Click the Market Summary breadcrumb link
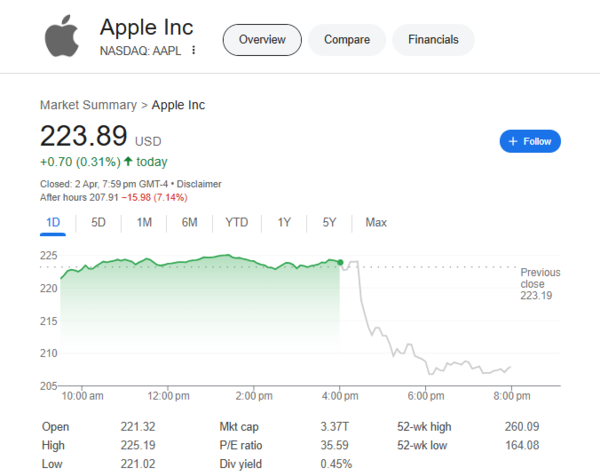600x476 pixels. (x=88, y=104)
